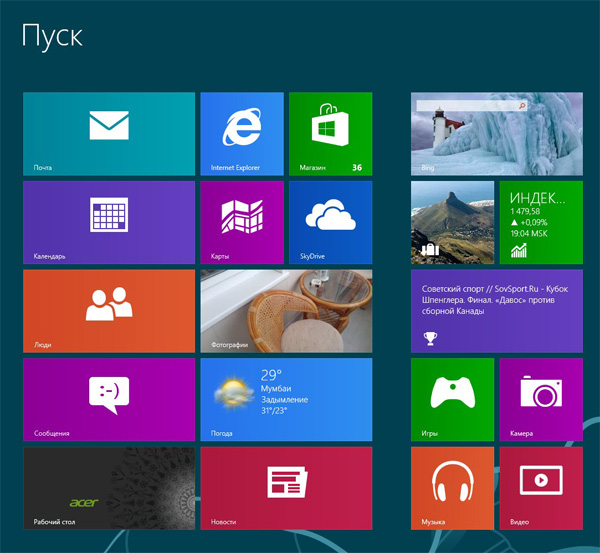Open the Игры Xbox games tile
The image size is (600, 553).
452,399
